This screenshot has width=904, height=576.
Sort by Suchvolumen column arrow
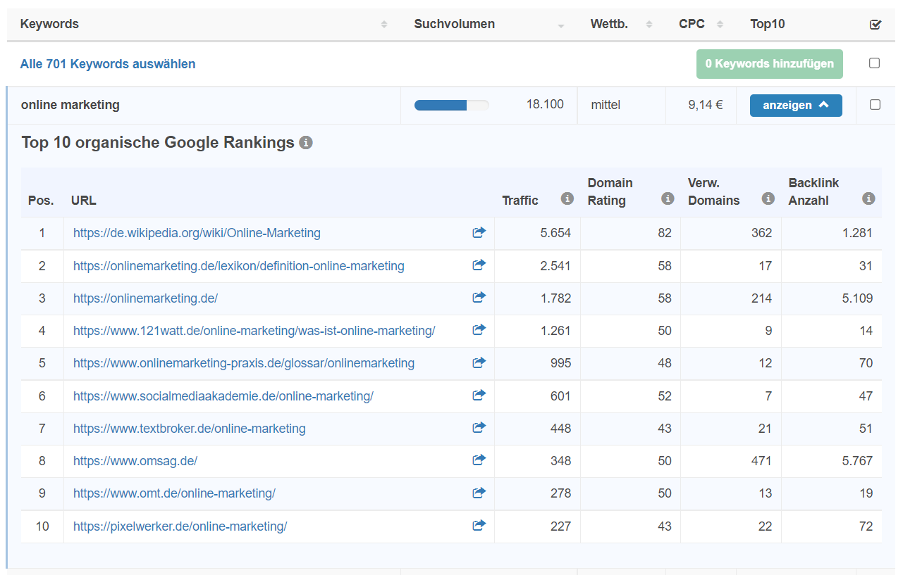click(560, 24)
